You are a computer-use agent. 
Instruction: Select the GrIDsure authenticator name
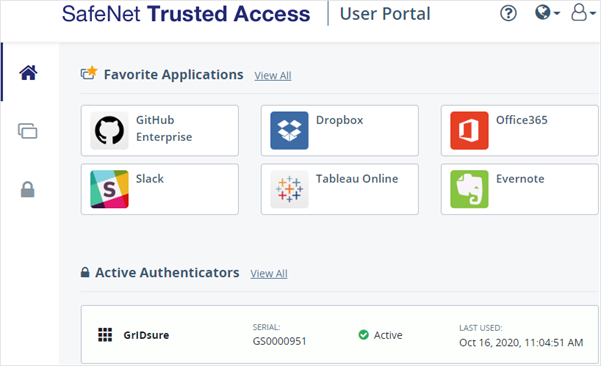click(x=146, y=335)
